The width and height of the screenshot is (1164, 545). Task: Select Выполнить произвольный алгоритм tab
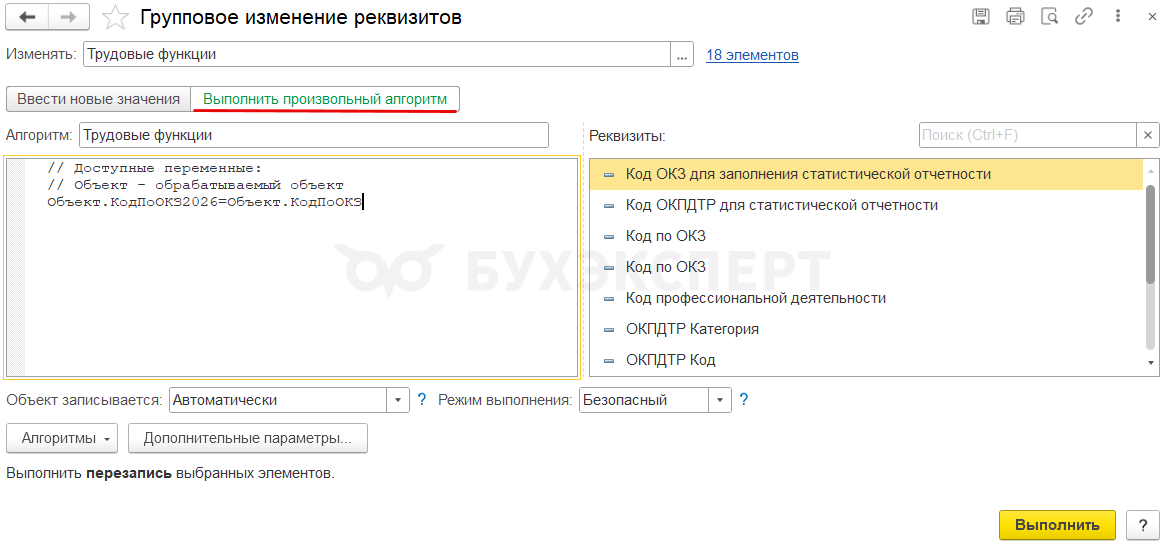[x=325, y=99]
